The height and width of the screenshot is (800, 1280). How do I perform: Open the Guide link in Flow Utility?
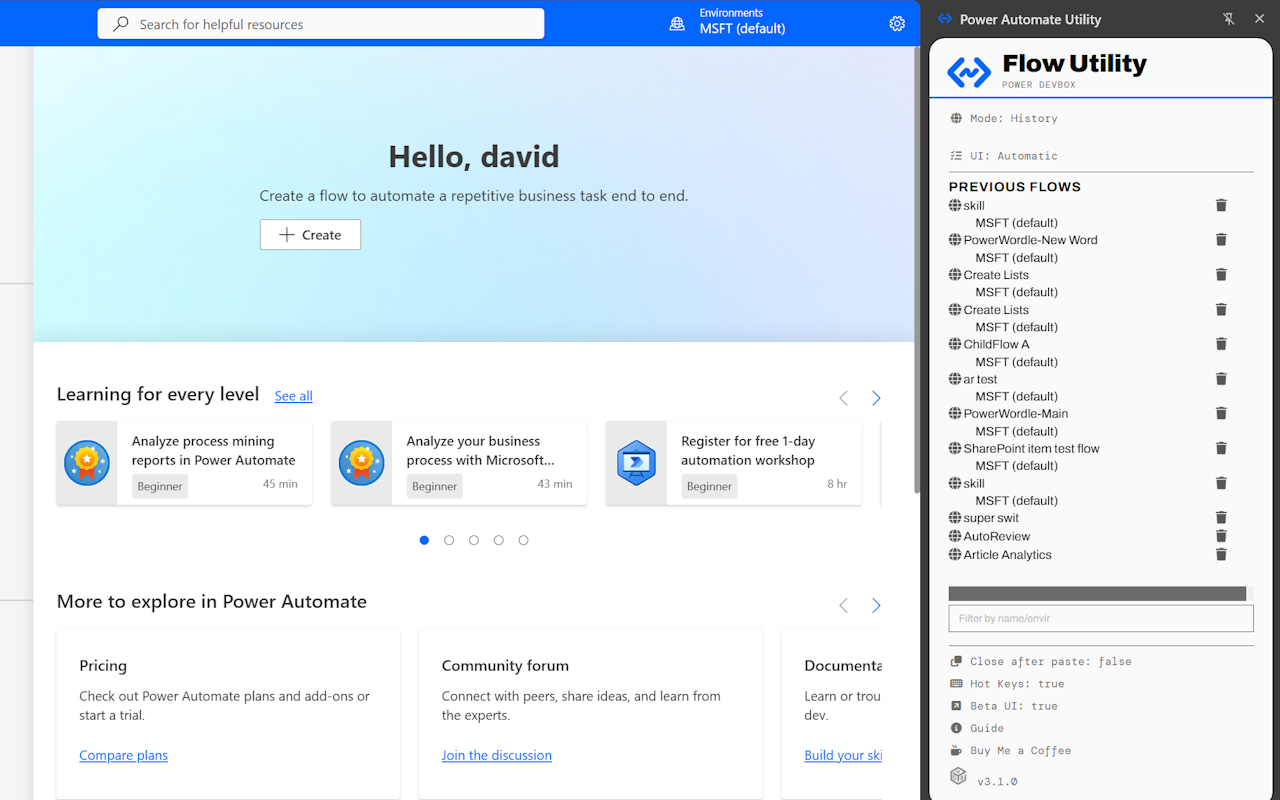point(987,728)
